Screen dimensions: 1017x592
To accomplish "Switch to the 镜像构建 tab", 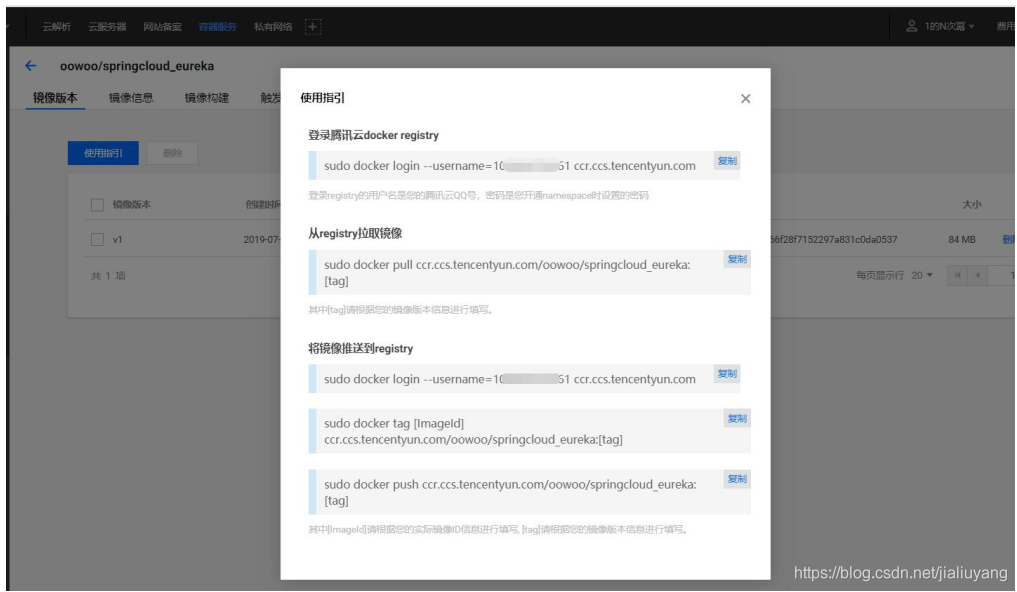I will coord(207,98).
